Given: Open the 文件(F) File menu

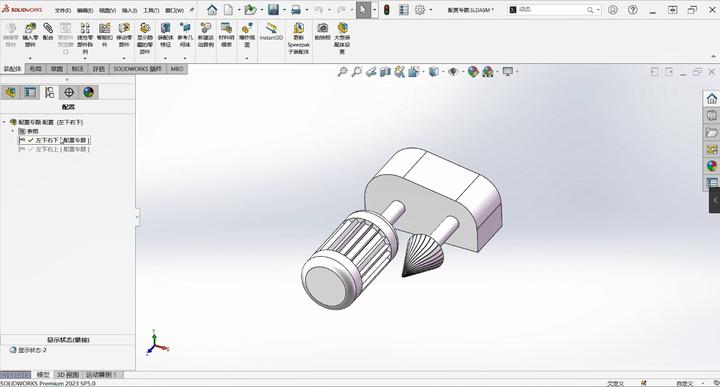Looking at the screenshot, I should coord(62,10).
